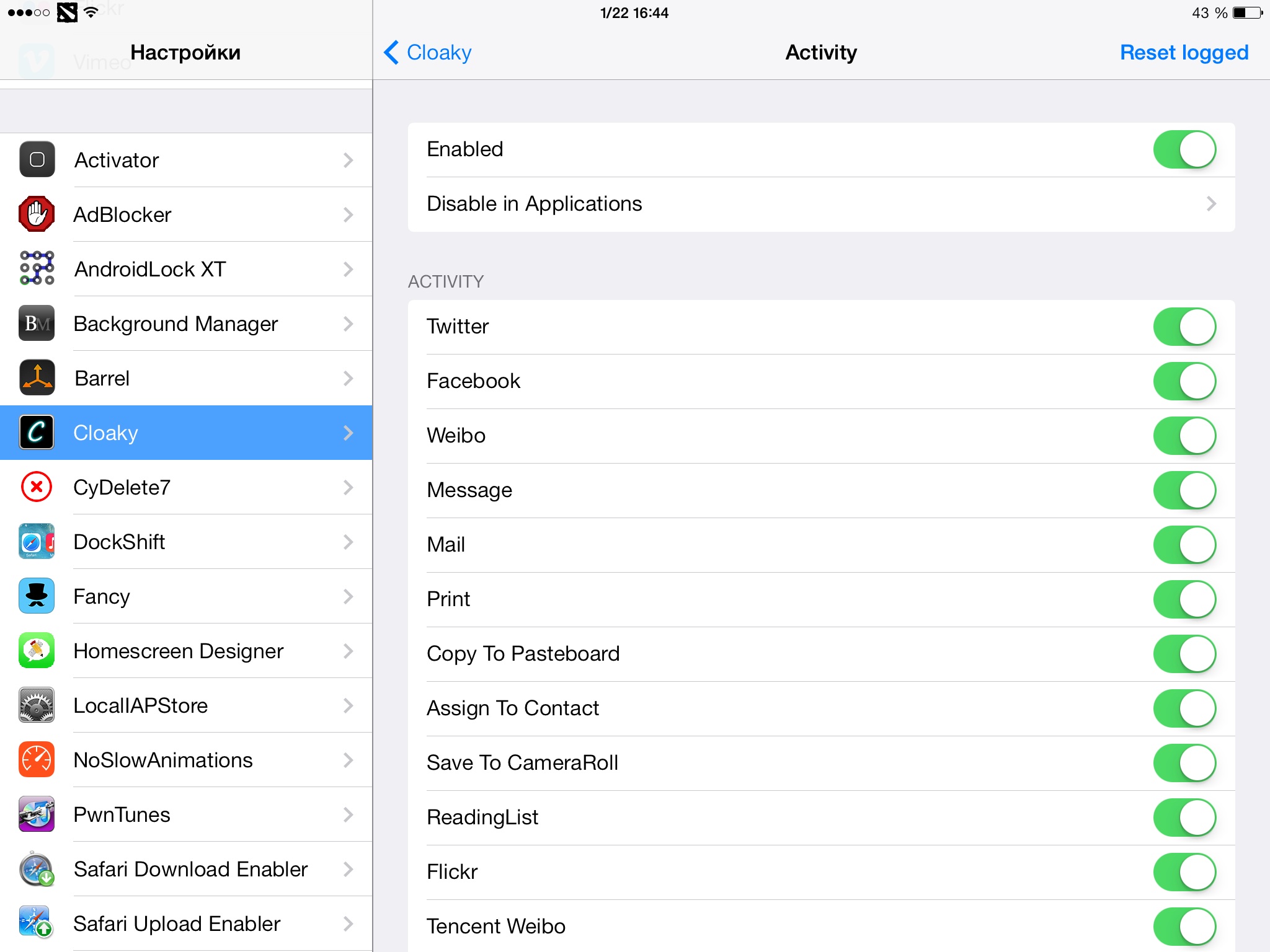The height and width of the screenshot is (952, 1270).
Task: Tap the Homescreen Designer icon
Action: [x=37, y=651]
